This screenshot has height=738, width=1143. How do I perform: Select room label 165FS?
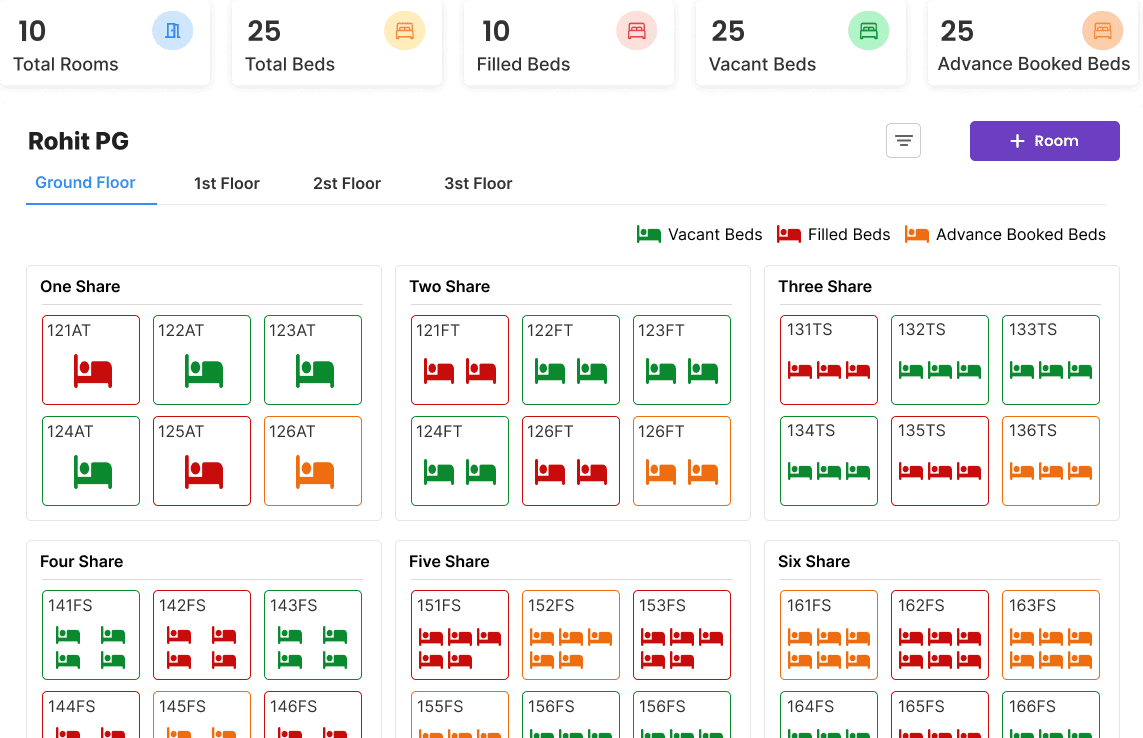[x=921, y=706]
